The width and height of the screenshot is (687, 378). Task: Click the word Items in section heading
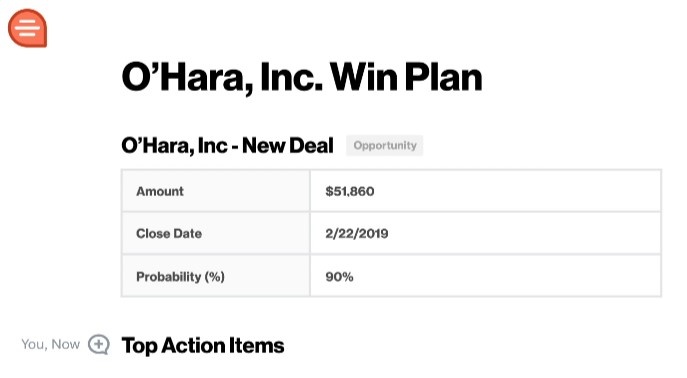tap(257, 346)
